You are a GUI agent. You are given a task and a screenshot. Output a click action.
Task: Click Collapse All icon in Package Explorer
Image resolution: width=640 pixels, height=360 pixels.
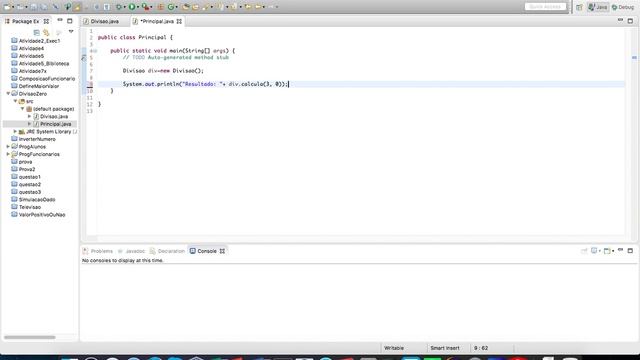pyautogui.click(x=36, y=32)
